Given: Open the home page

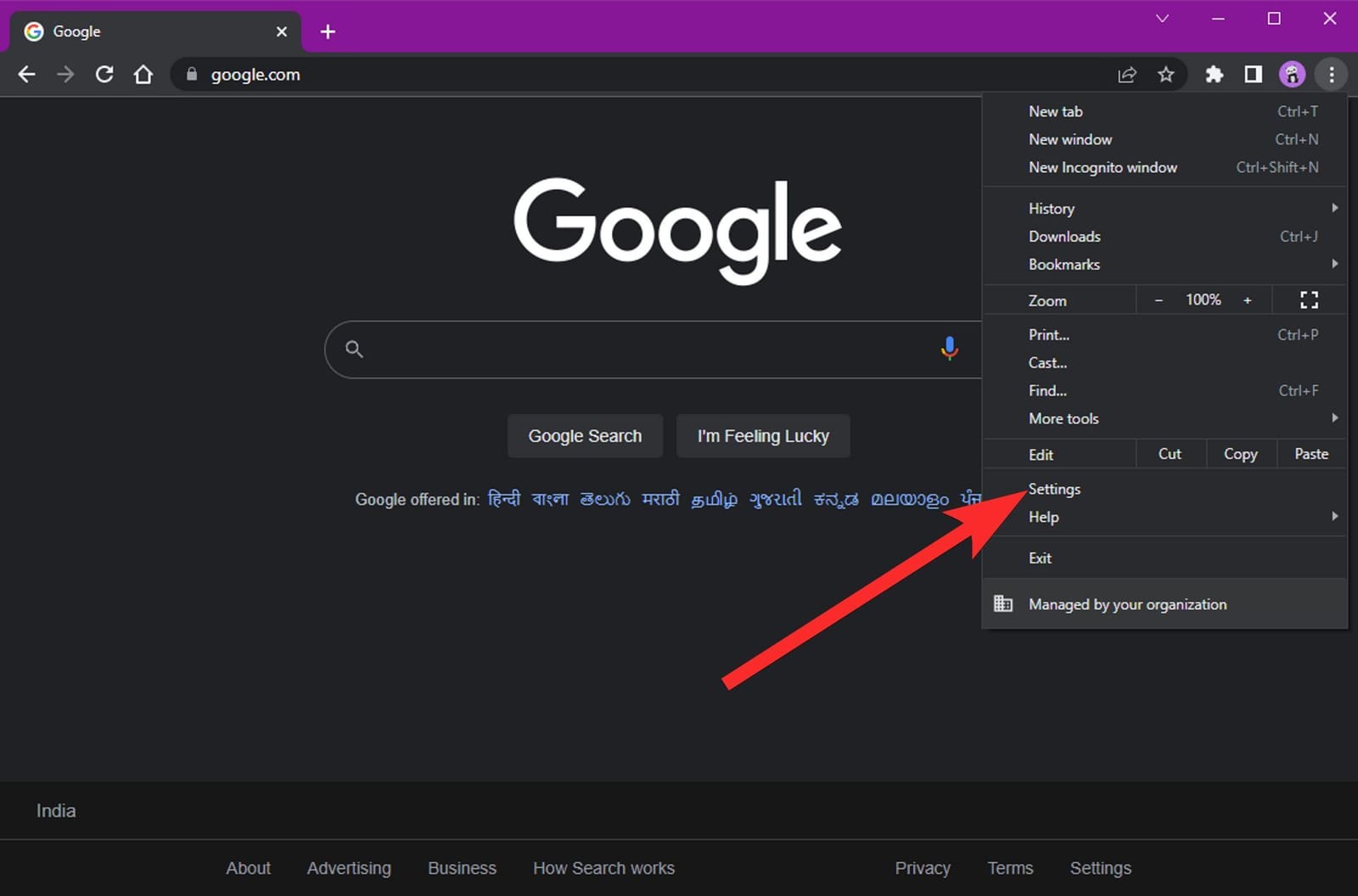Looking at the screenshot, I should coord(143,75).
